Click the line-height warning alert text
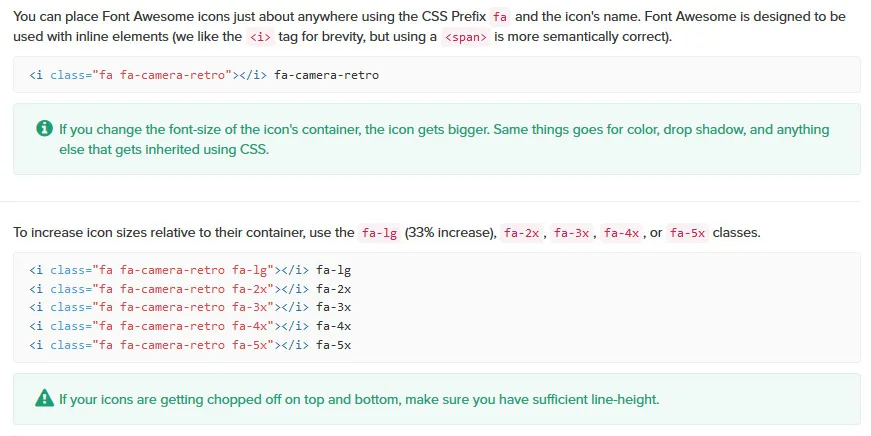This screenshot has width=871, height=436. coord(359,399)
